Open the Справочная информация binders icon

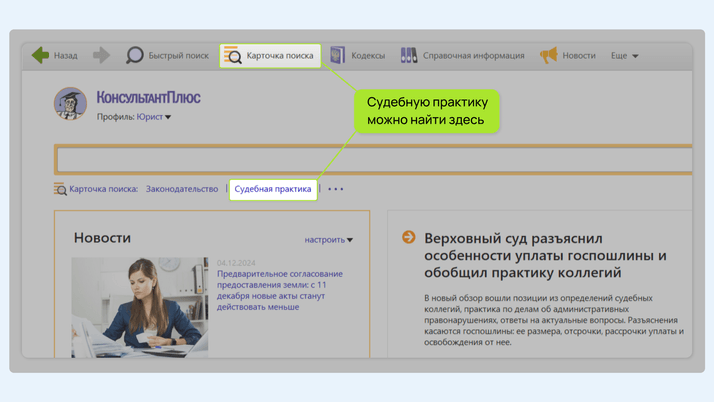409,55
